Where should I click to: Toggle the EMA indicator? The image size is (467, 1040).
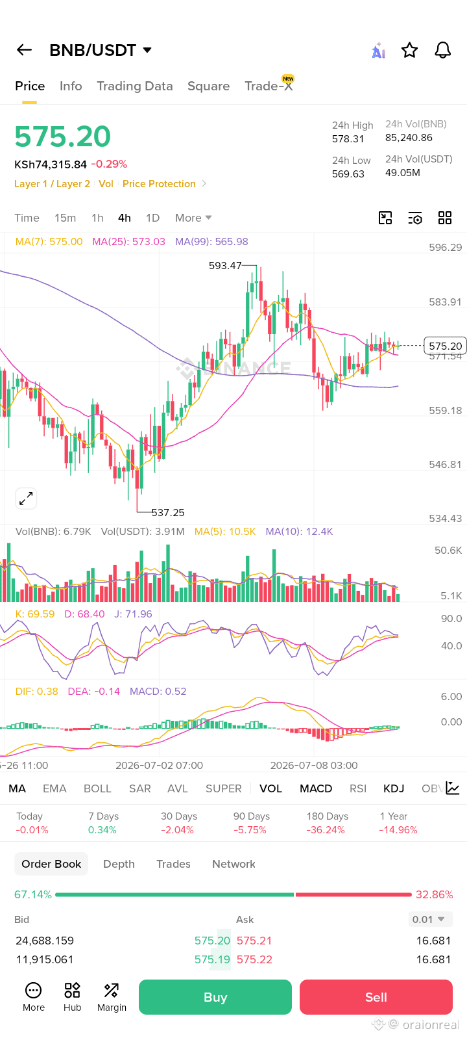tap(54, 789)
